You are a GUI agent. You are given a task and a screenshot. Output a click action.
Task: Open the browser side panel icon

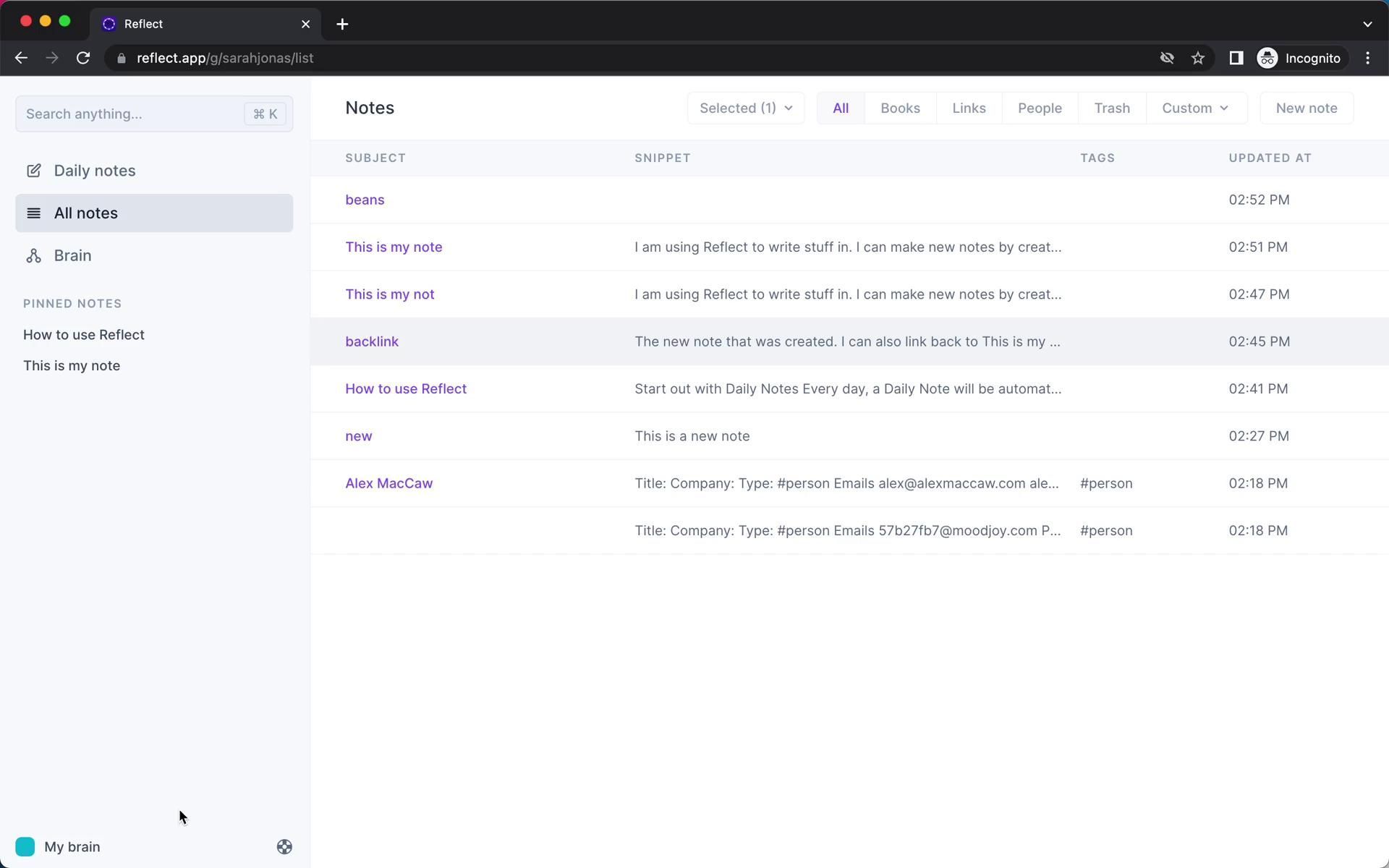pyautogui.click(x=1236, y=58)
